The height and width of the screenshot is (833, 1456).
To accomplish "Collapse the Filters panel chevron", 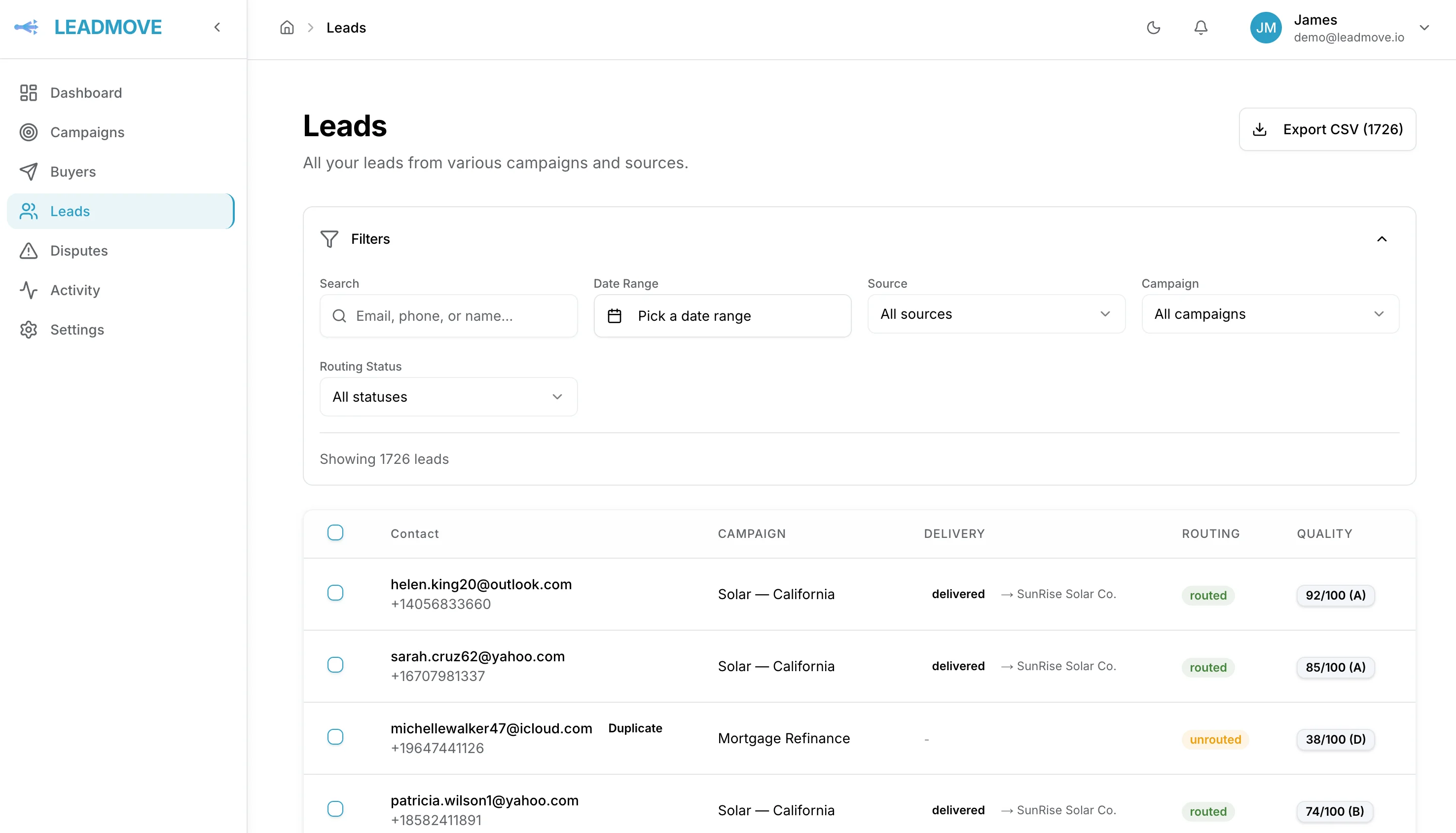I will click(1382, 239).
